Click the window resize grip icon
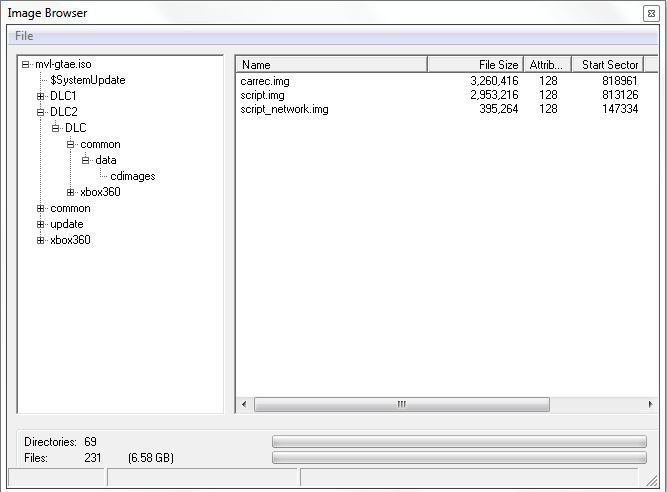This screenshot has width=667, height=492. 651,480
